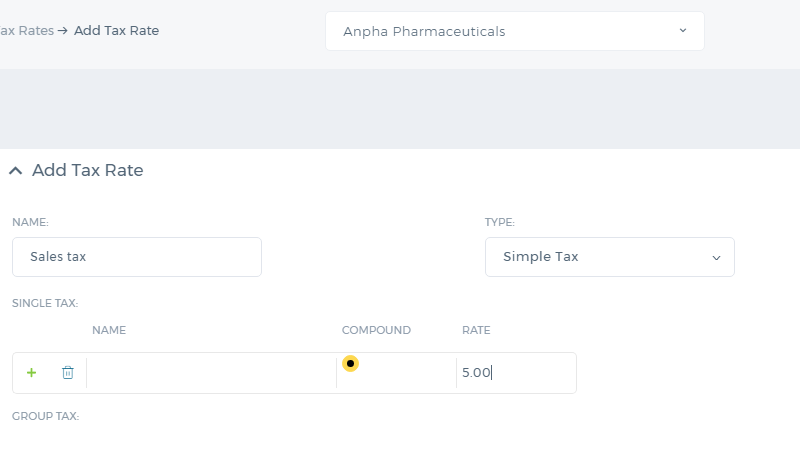800x449 pixels.
Task: Click the SINGLE TAX section label
Action: [45, 303]
